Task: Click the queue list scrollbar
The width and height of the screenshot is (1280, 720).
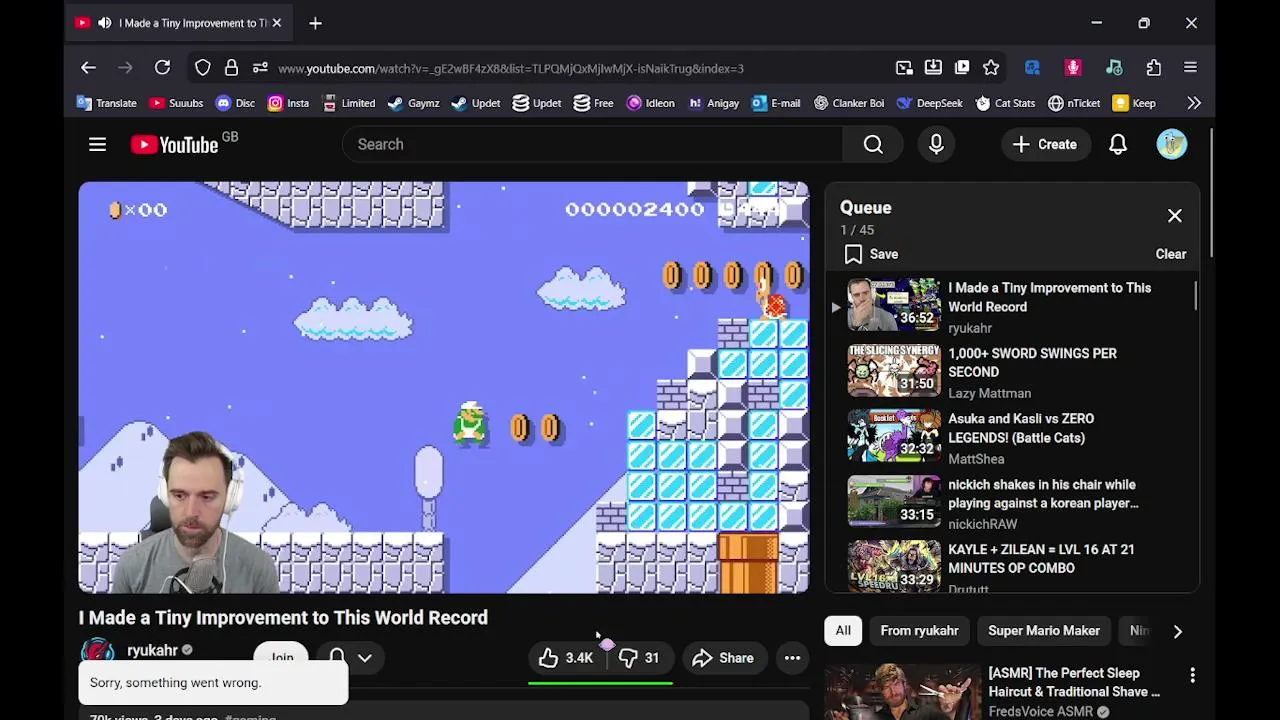Action: pyautogui.click(x=1196, y=295)
